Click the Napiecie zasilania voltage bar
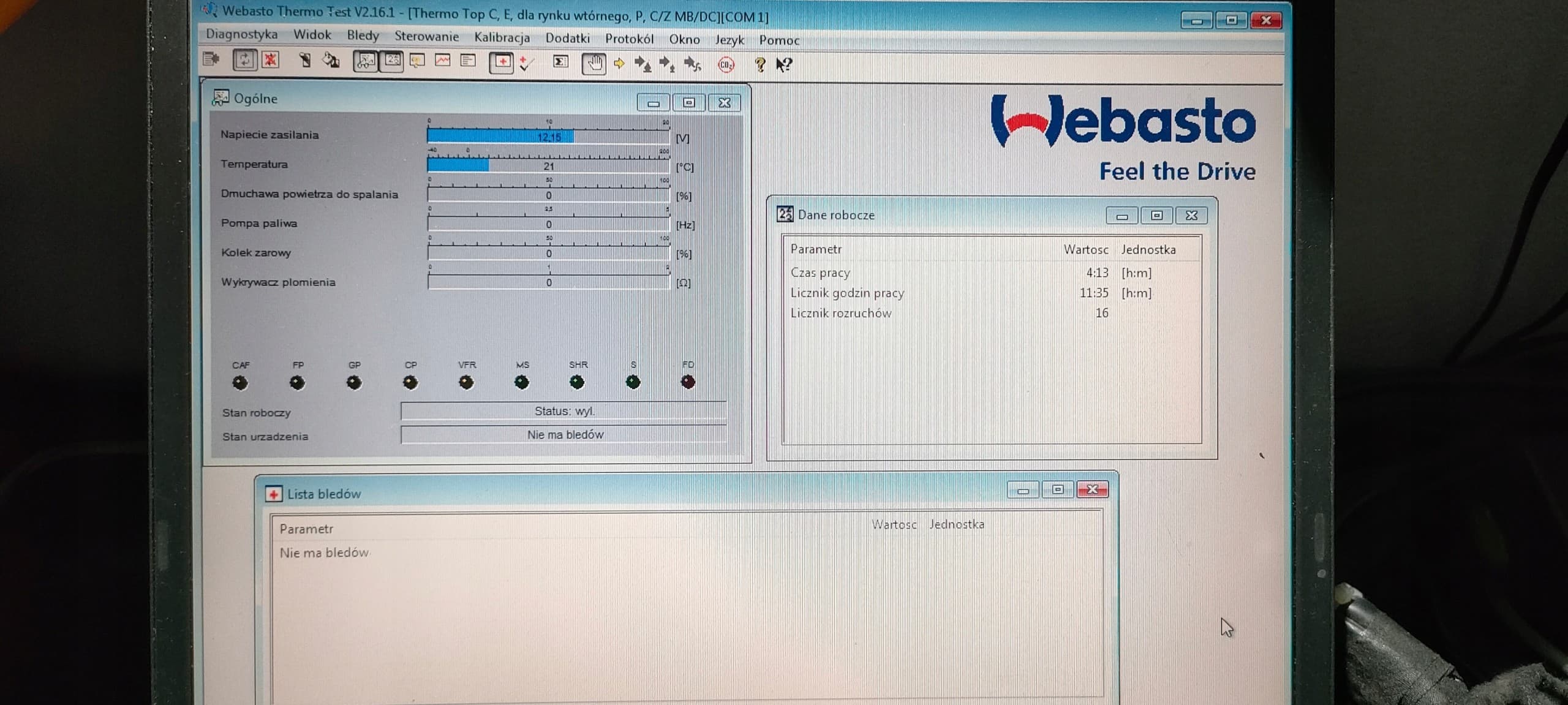Image resolution: width=1568 pixels, height=705 pixels. click(548, 136)
